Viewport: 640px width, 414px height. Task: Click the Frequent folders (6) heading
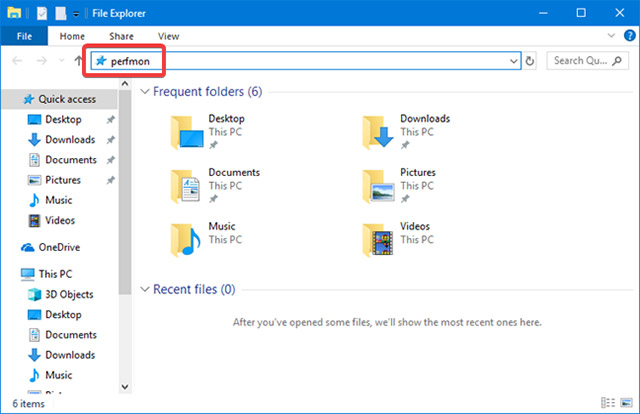point(207,91)
